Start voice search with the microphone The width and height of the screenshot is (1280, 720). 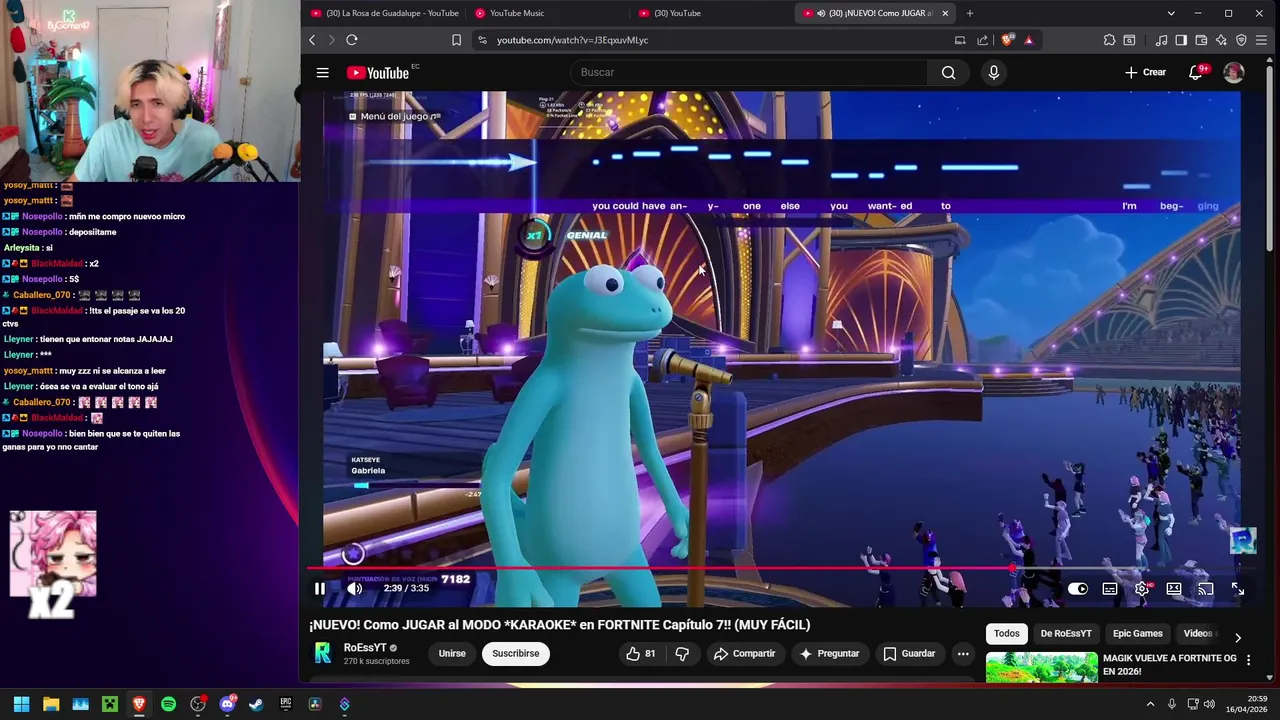pos(993,72)
